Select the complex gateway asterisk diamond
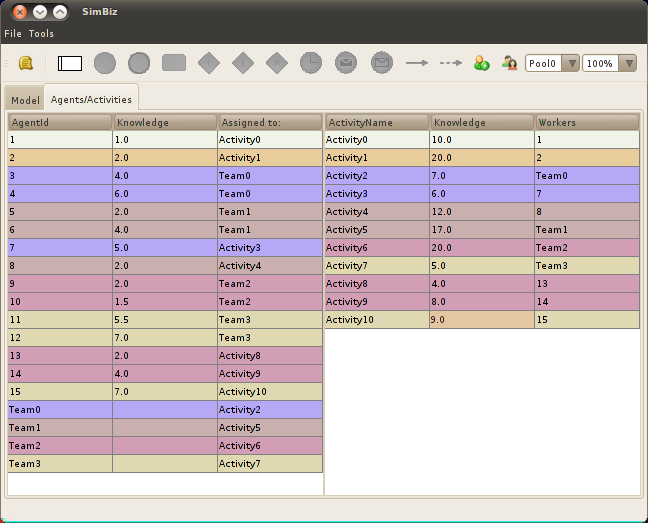This screenshot has width=648, height=523. [x=277, y=63]
